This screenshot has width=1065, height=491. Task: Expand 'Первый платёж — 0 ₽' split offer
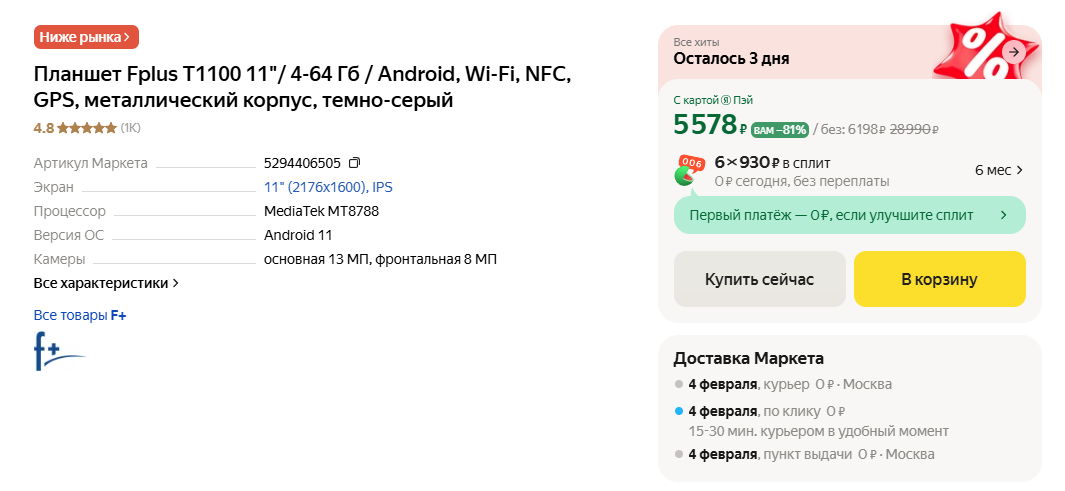tap(849, 215)
